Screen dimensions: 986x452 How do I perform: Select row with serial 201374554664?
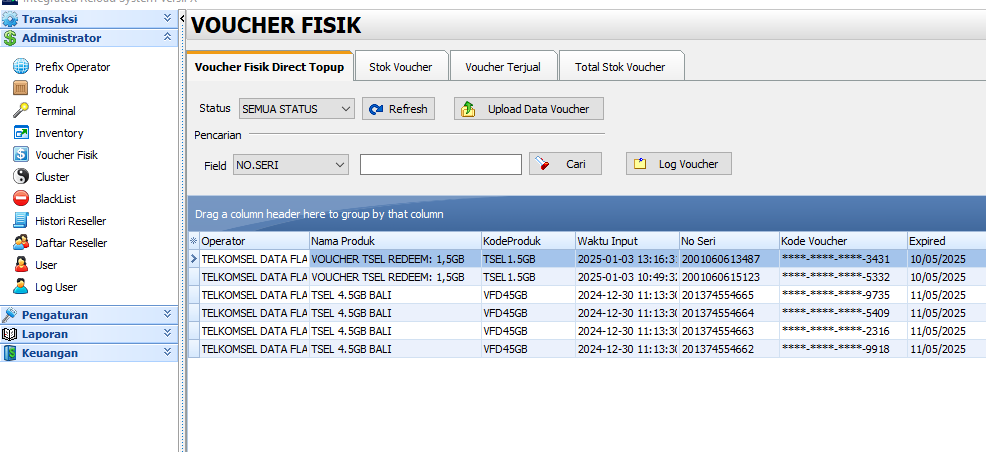(587, 312)
